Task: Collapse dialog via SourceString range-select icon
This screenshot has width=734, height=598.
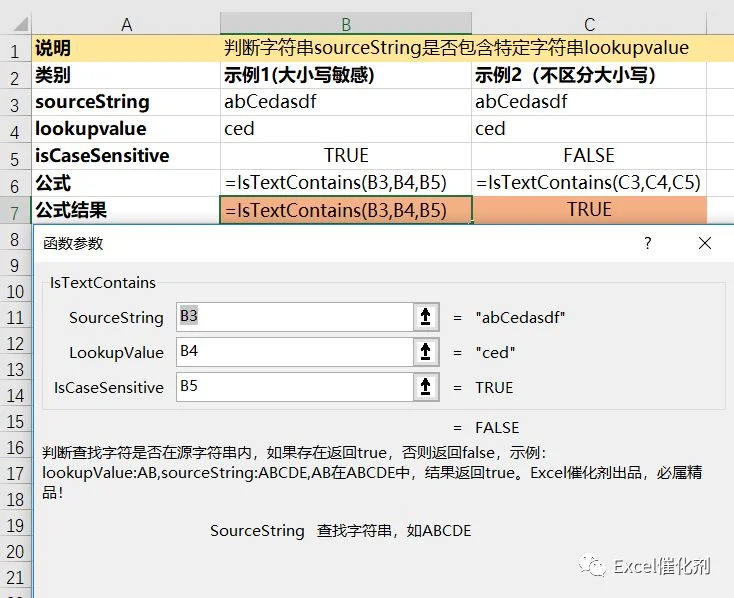Action: tap(426, 317)
